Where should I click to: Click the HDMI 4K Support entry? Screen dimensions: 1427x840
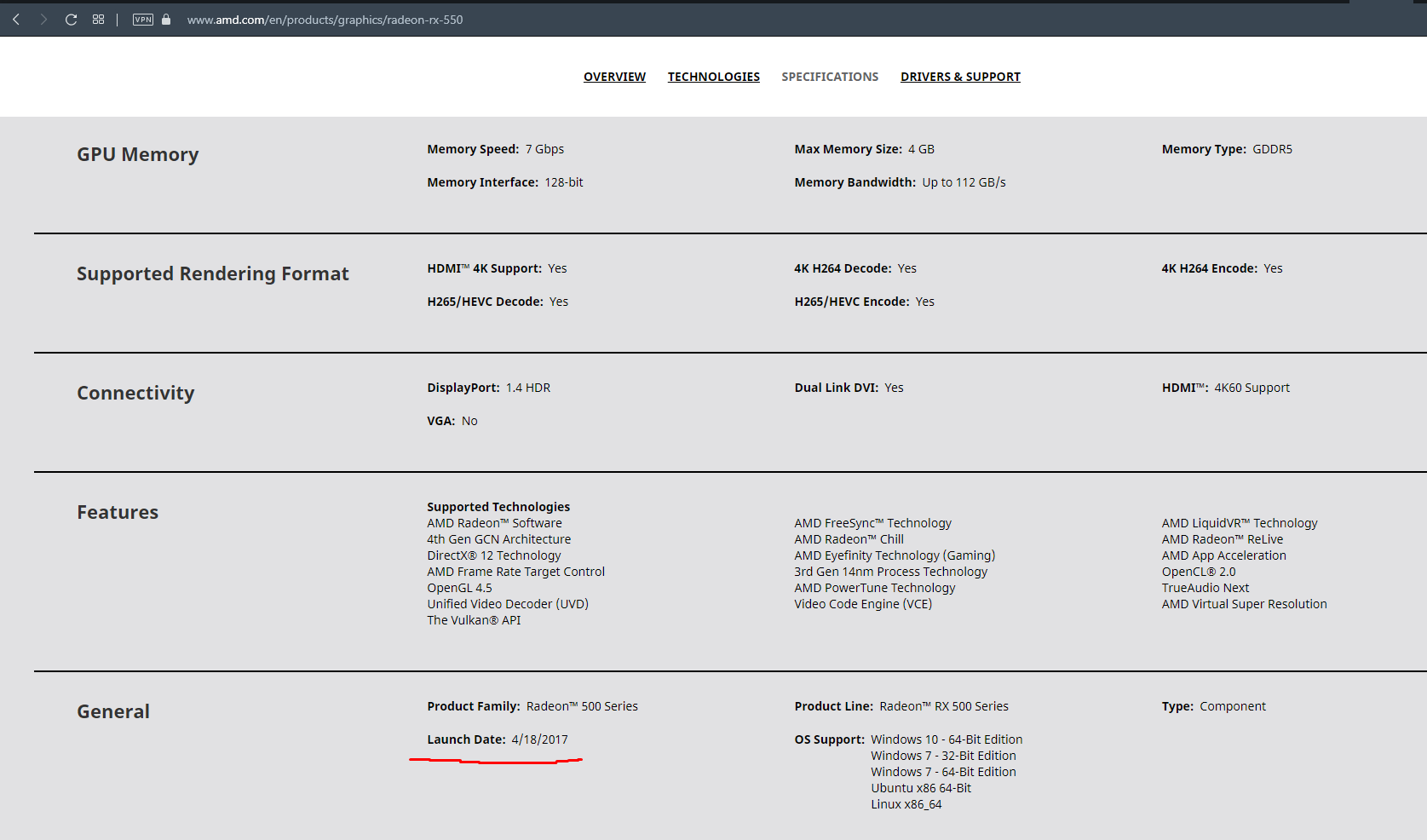497,268
